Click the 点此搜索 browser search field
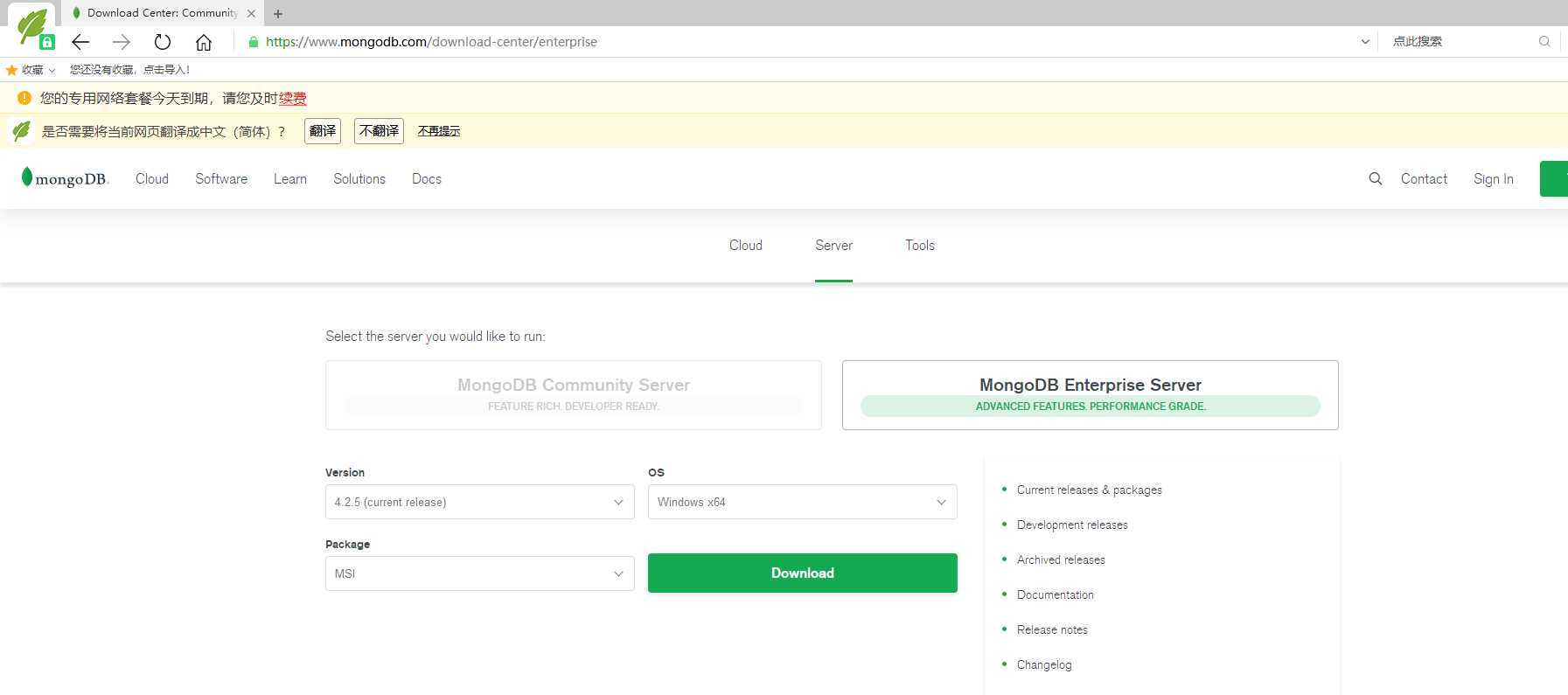1568x695 pixels. click(x=1460, y=41)
